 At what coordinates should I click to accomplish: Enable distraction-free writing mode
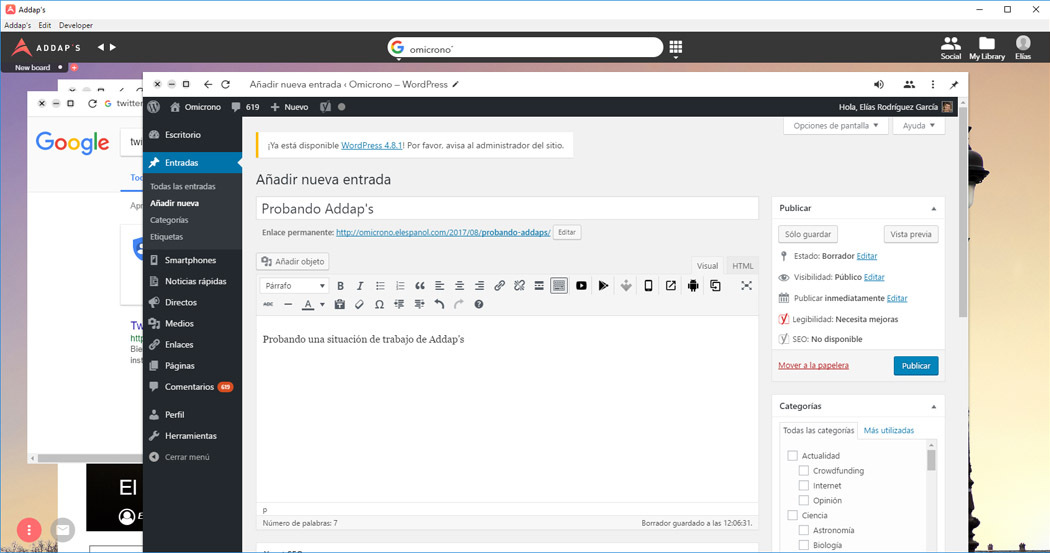747,286
